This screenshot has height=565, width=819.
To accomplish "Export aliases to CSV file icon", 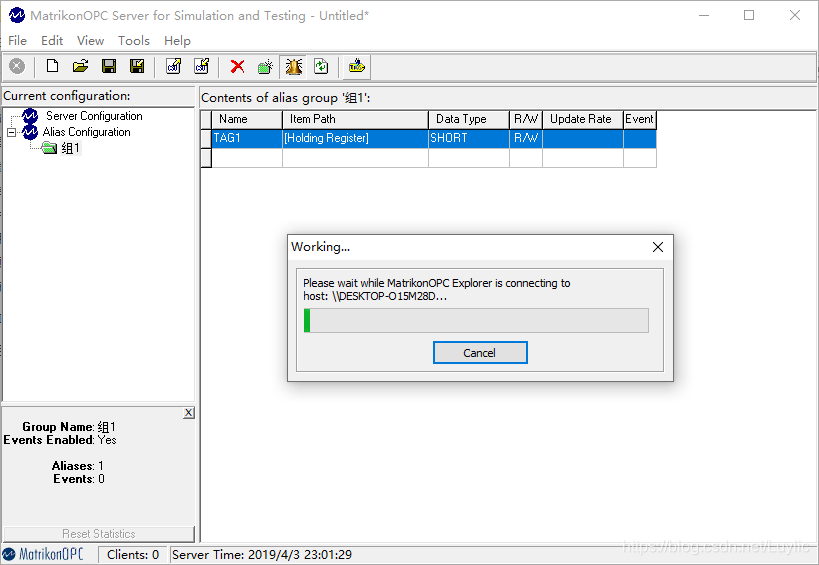I will click(173, 66).
